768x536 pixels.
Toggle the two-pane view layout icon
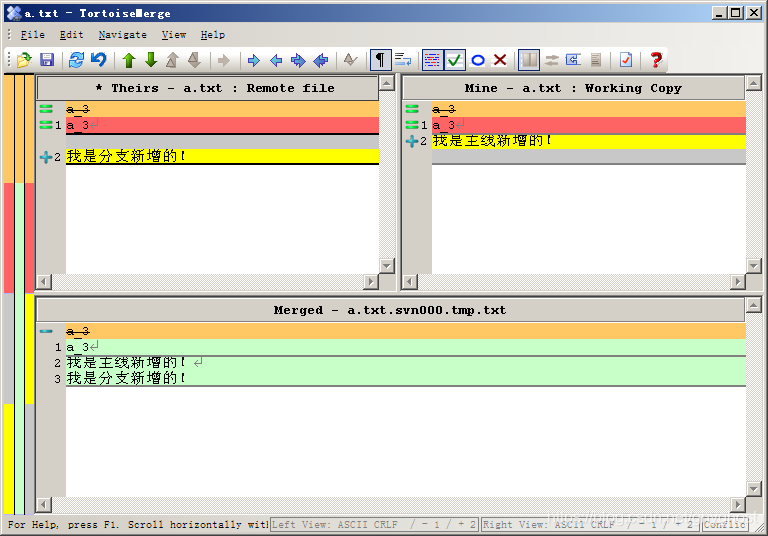pos(529,60)
